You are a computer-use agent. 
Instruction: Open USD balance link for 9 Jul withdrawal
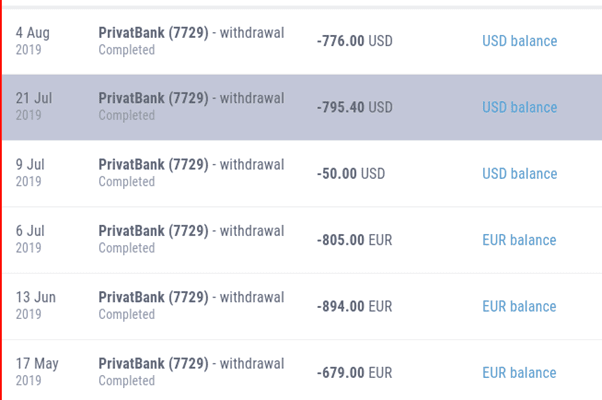(519, 174)
